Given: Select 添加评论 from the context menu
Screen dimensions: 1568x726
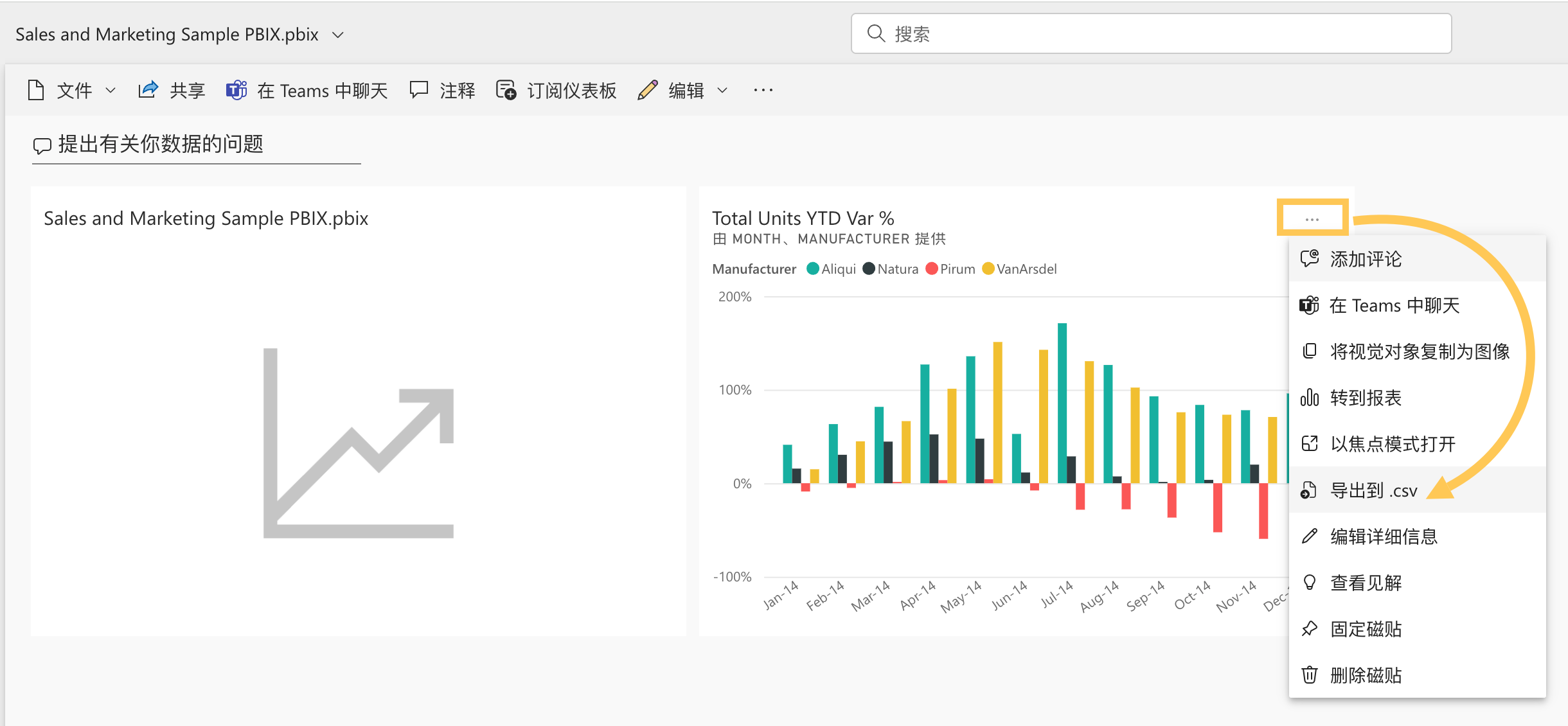Looking at the screenshot, I should point(1417,259).
